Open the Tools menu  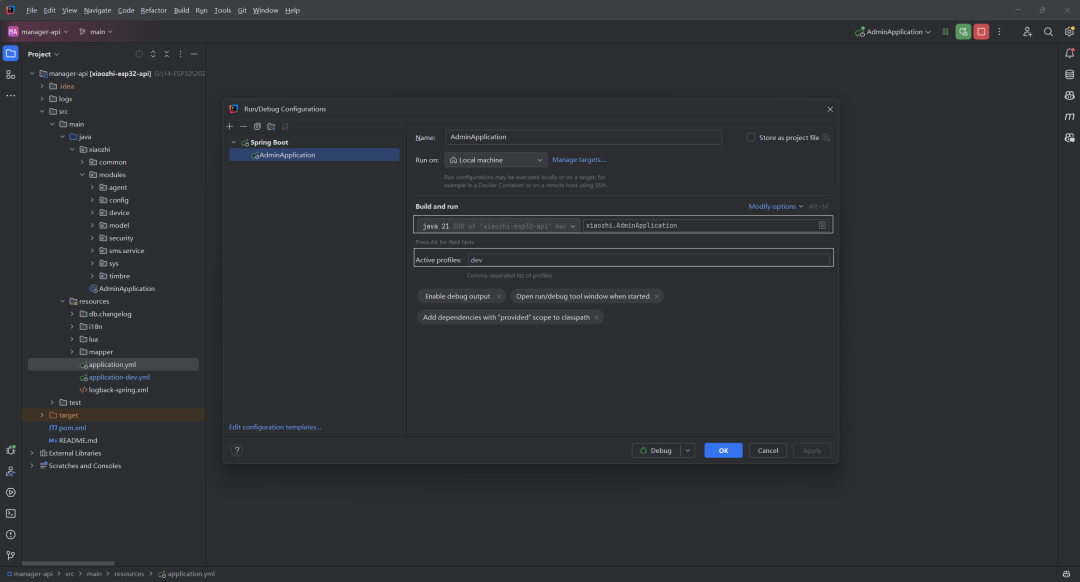coord(222,10)
